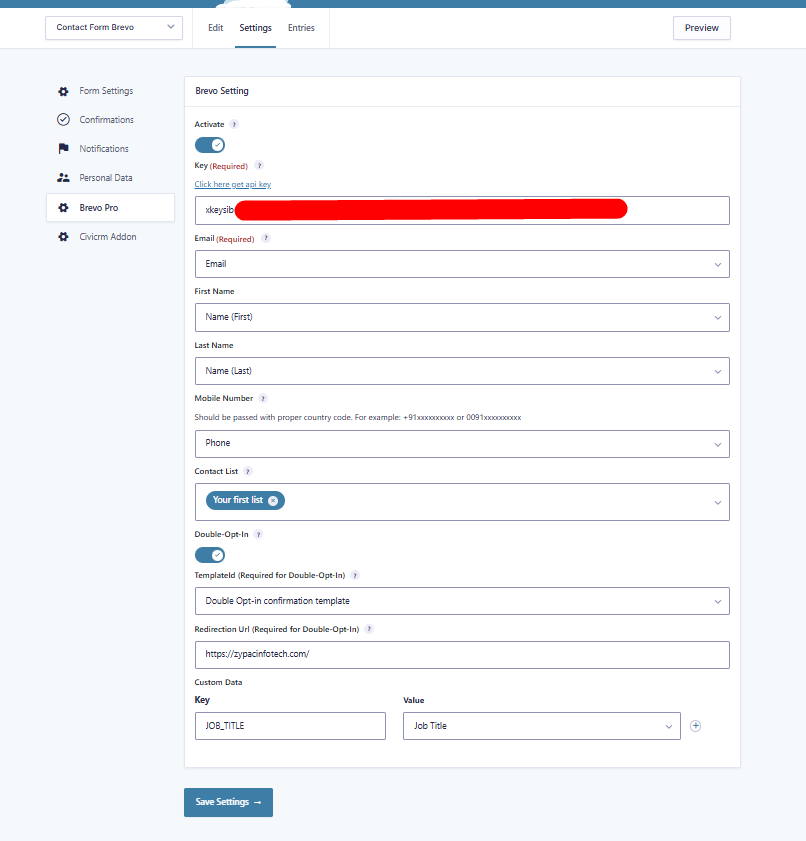Click the Save Settings button
Image resolution: width=806 pixels, height=841 pixels.
click(x=228, y=802)
